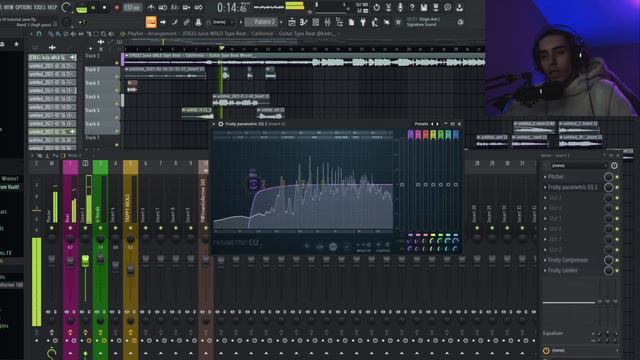Open the mixer output (none) dropdown at bottom
640x360 pixels.
click(x=584, y=351)
